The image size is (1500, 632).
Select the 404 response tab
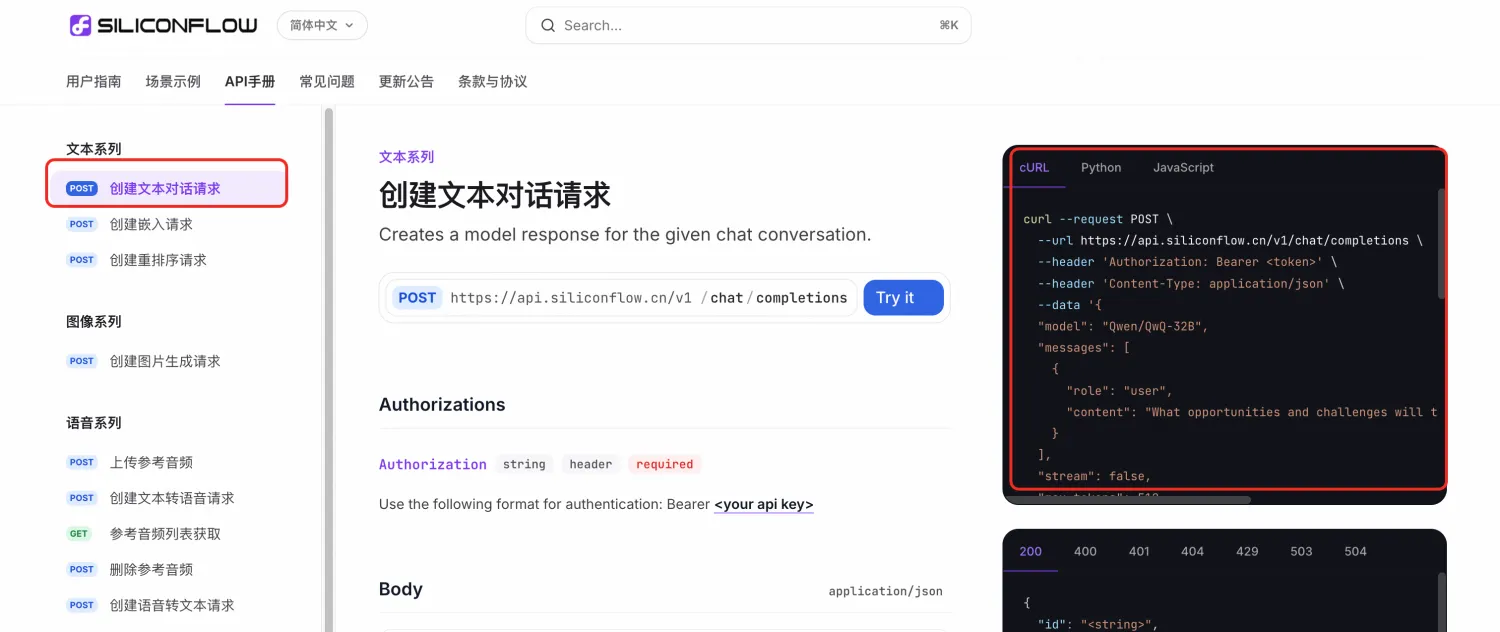(x=1192, y=551)
